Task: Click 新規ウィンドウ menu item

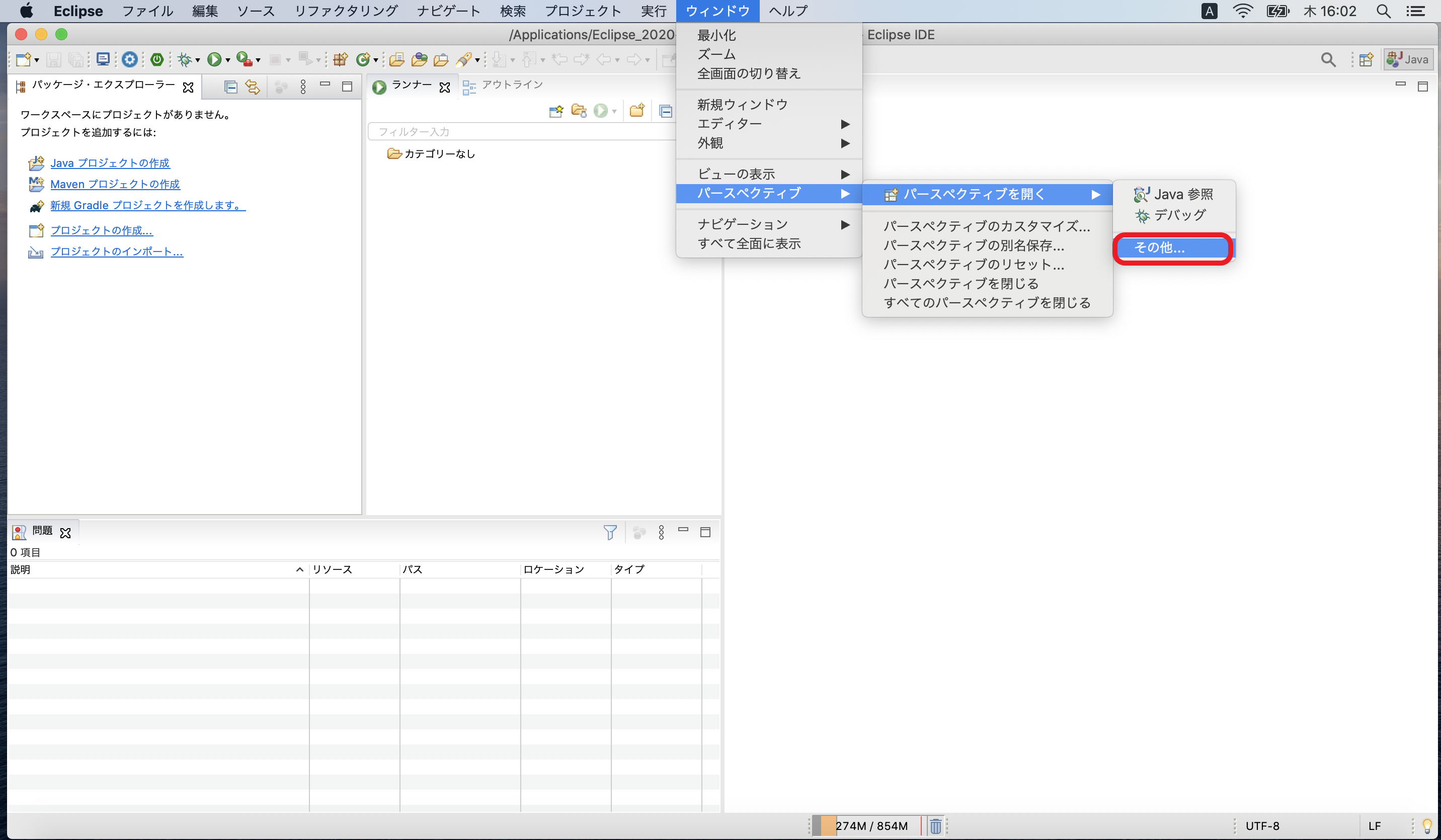Action: (x=768, y=104)
